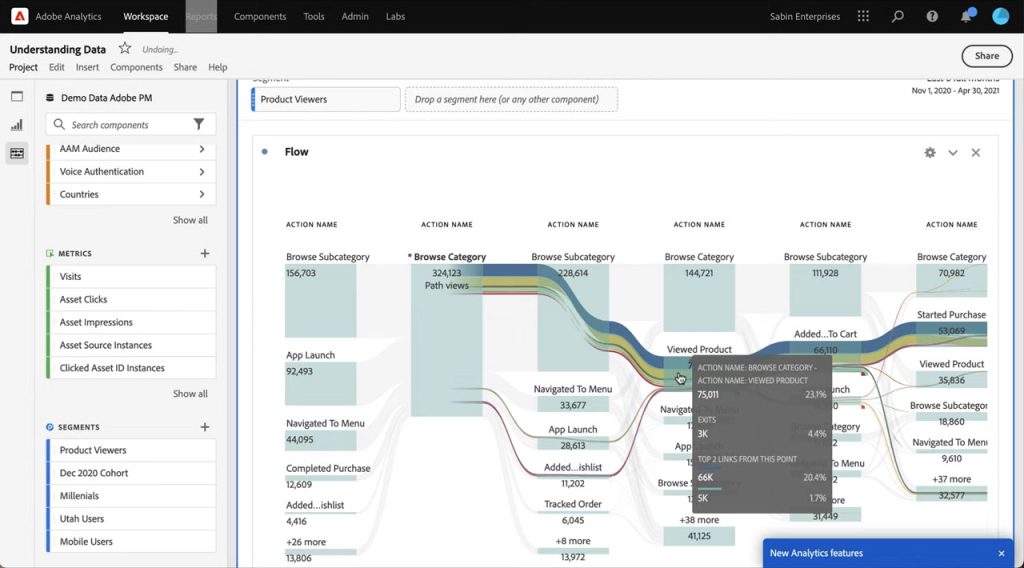Open the Admin navigation tab
The width and height of the screenshot is (1024, 568).
[355, 16]
